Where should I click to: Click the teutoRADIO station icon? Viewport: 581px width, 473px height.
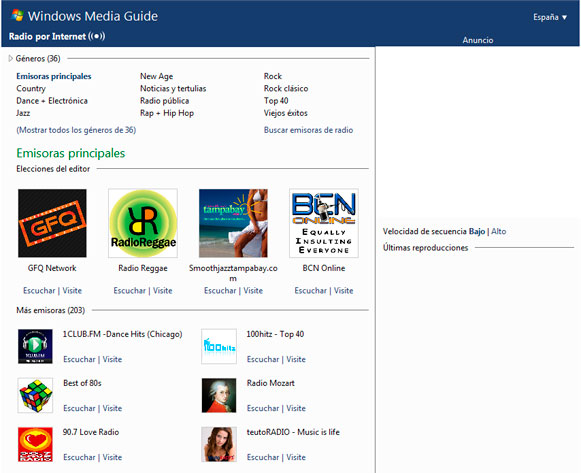[219, 444]
